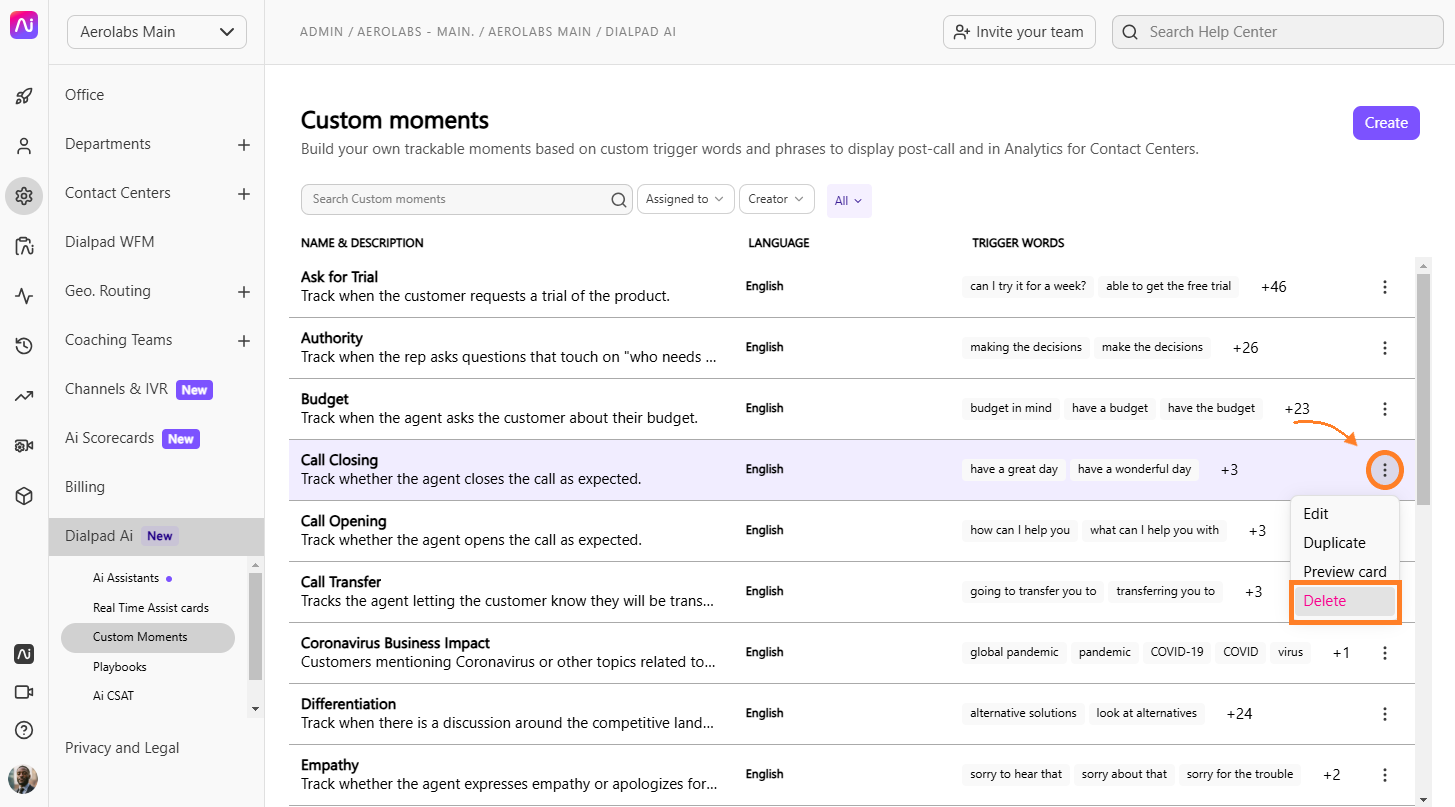Open the help question mark icon
The height and width of the screenshot is (807, 1455).
(x=24, y=730)
